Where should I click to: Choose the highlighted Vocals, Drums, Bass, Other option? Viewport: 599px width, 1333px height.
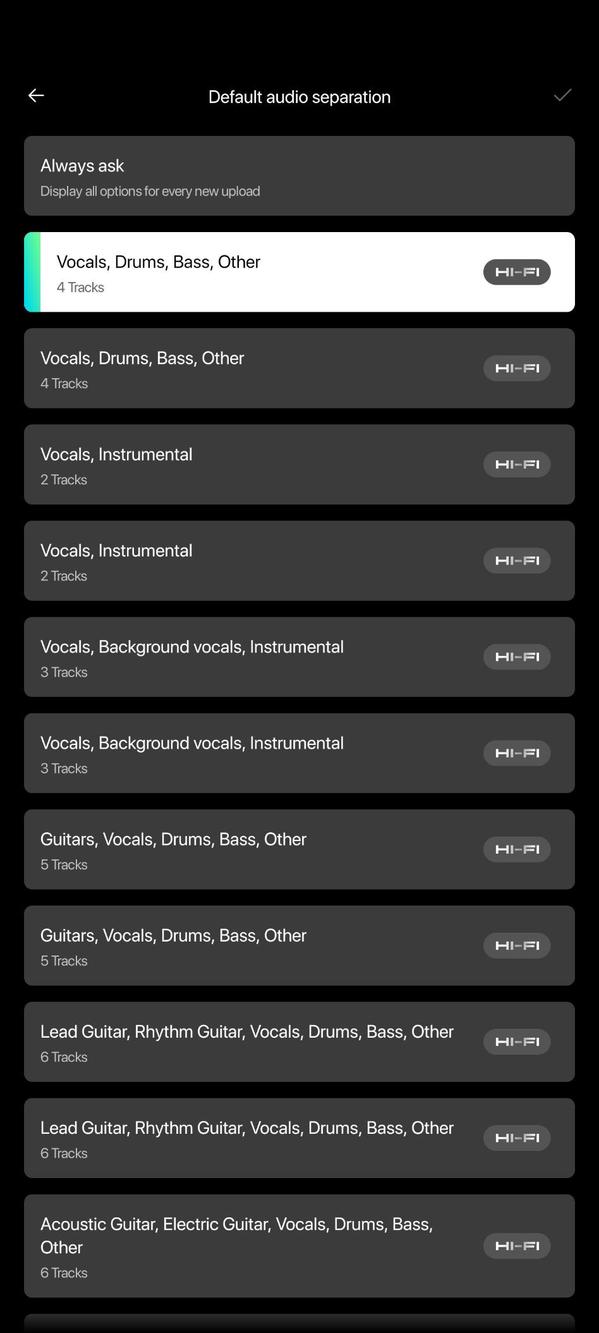point(299,272)
